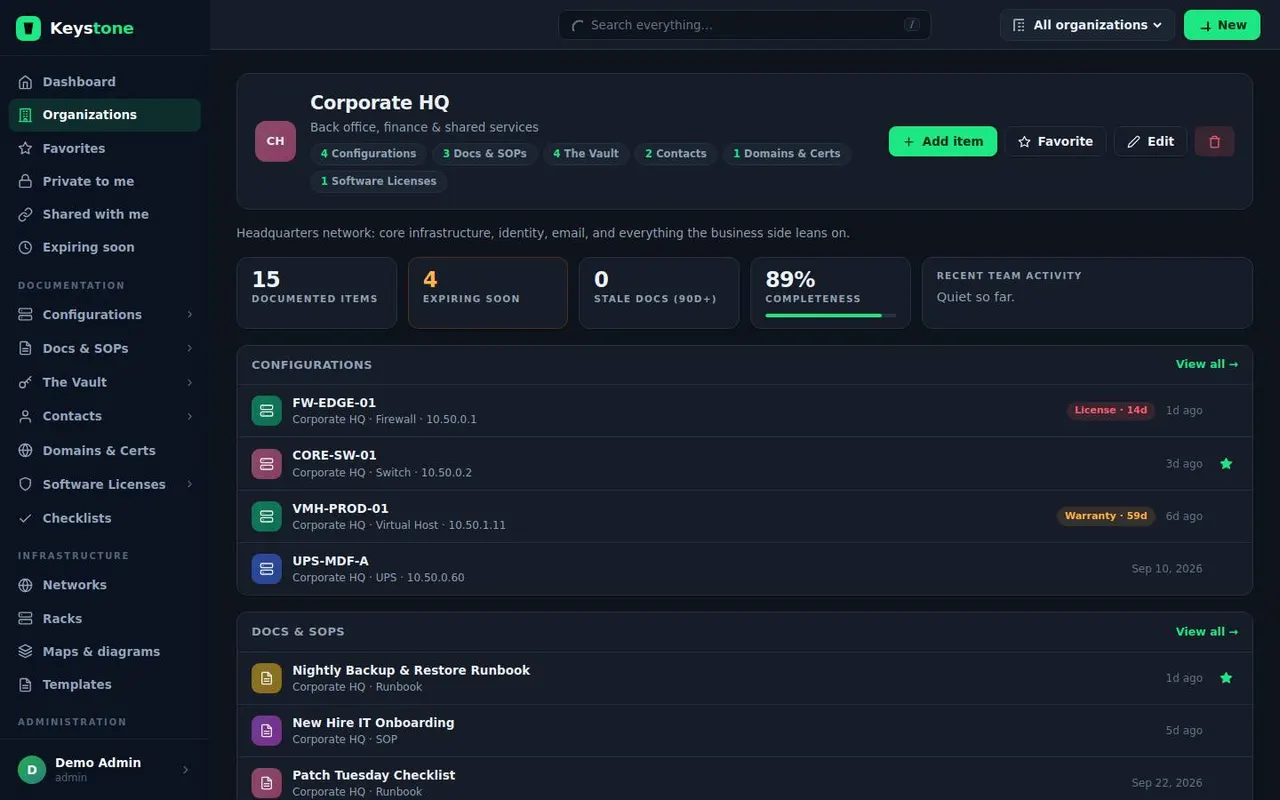Image resolution: width=1280 pixels, height=800 pixels.
Task: Expand the Contacts sidebar chevron
Action: [190, 417]
